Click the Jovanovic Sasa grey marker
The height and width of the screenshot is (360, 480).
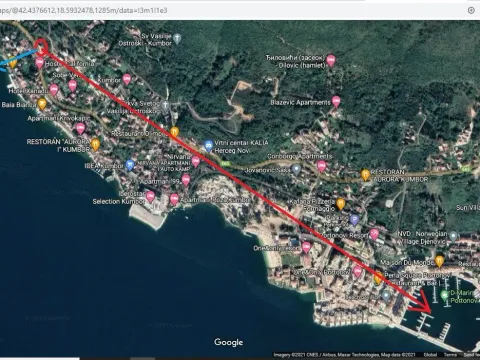click(296, 170)
